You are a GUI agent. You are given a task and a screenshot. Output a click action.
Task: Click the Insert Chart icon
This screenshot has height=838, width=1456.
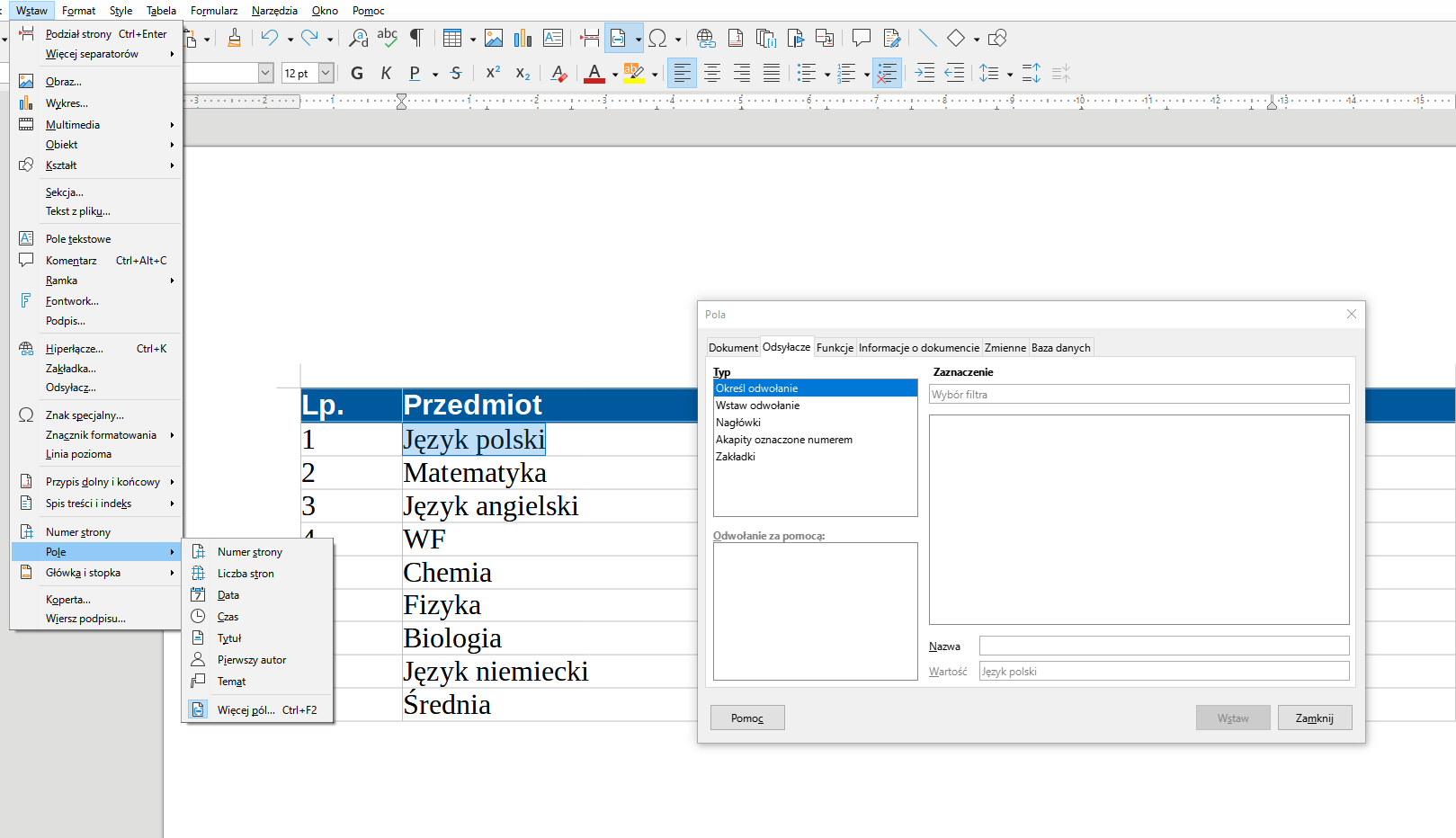pyautogui.click(x=523, y=38)
